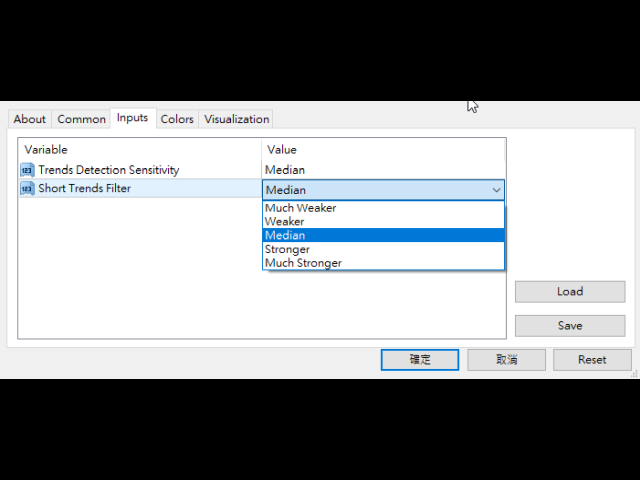Select the highlighted Median list option

pyautogui.click(x=383, y=236)
